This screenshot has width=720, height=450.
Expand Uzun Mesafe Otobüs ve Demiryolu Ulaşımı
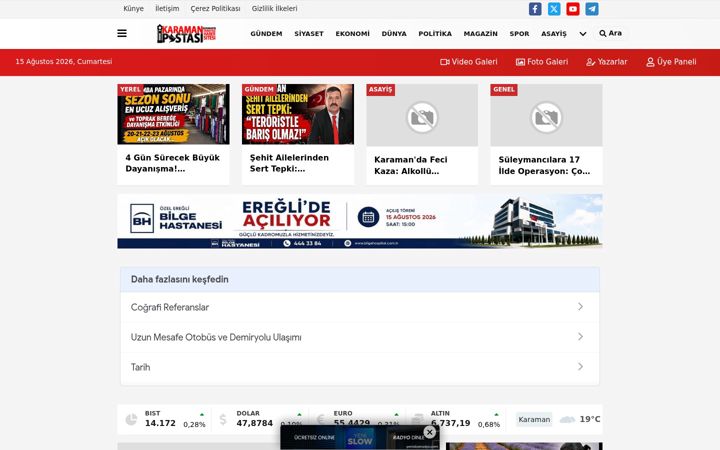[360, 337]
